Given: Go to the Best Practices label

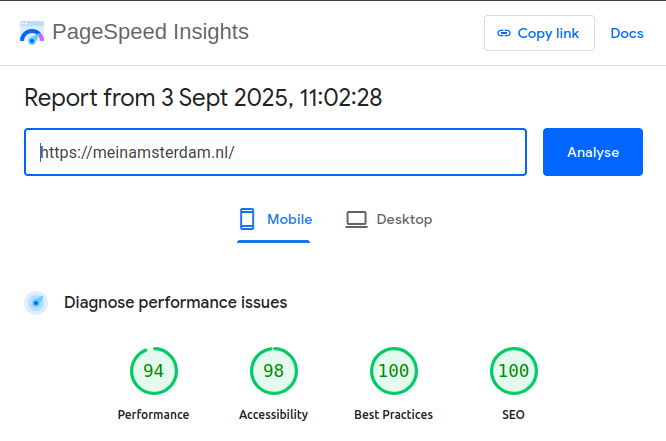Looking at the screenshot, I should tap(393, 414).
